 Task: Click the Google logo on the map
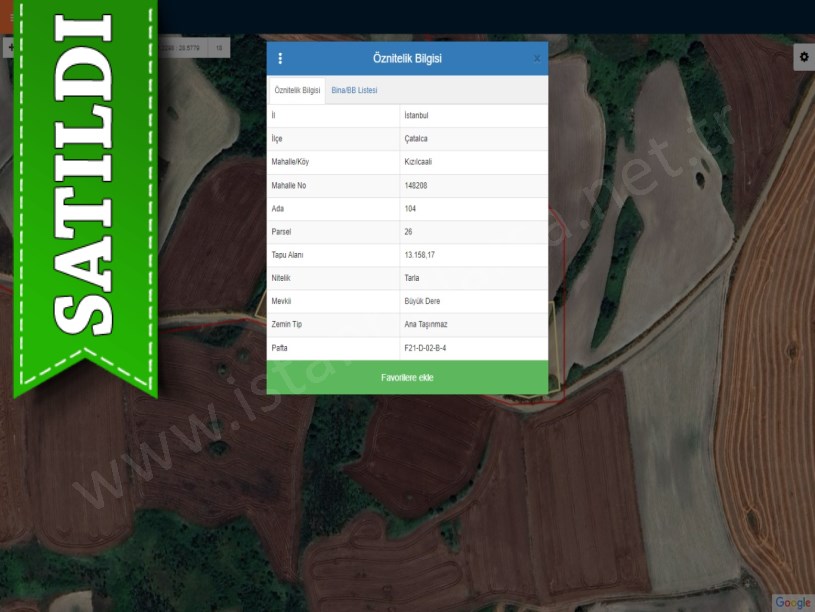pyautogui.click(x=791, y=602)
